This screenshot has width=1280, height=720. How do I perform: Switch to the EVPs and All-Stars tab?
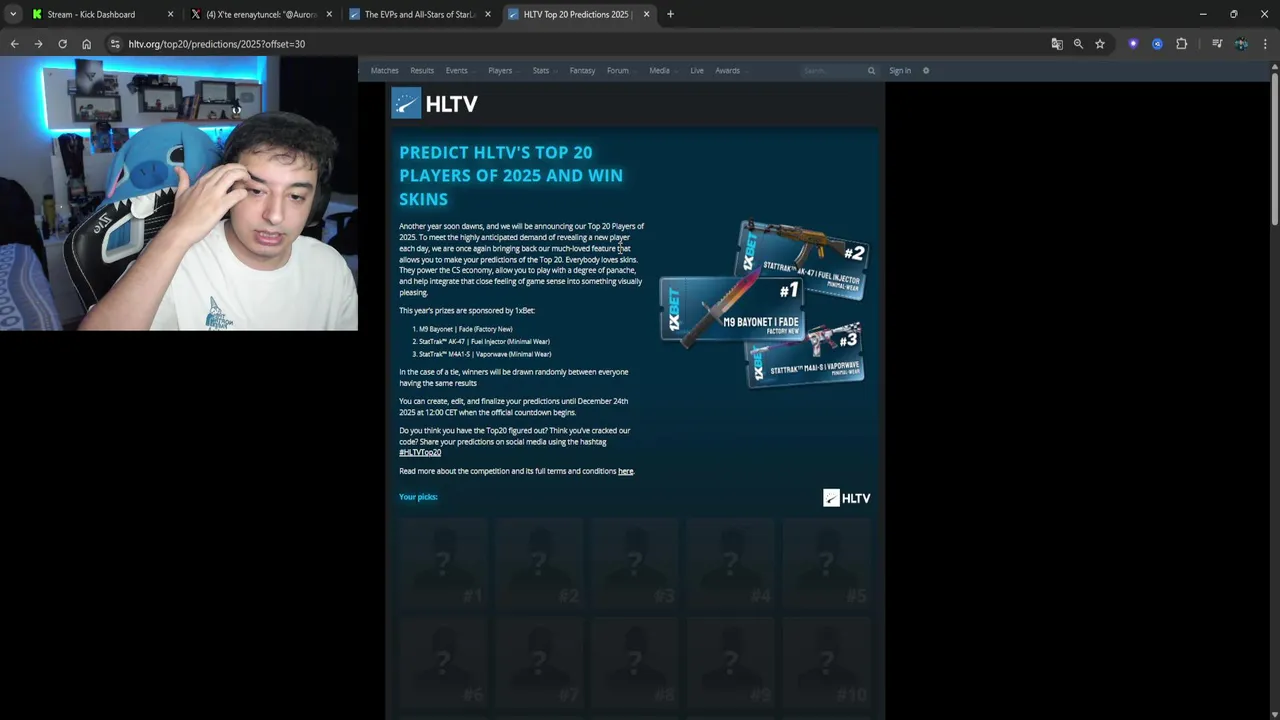[x=420, y=14]
